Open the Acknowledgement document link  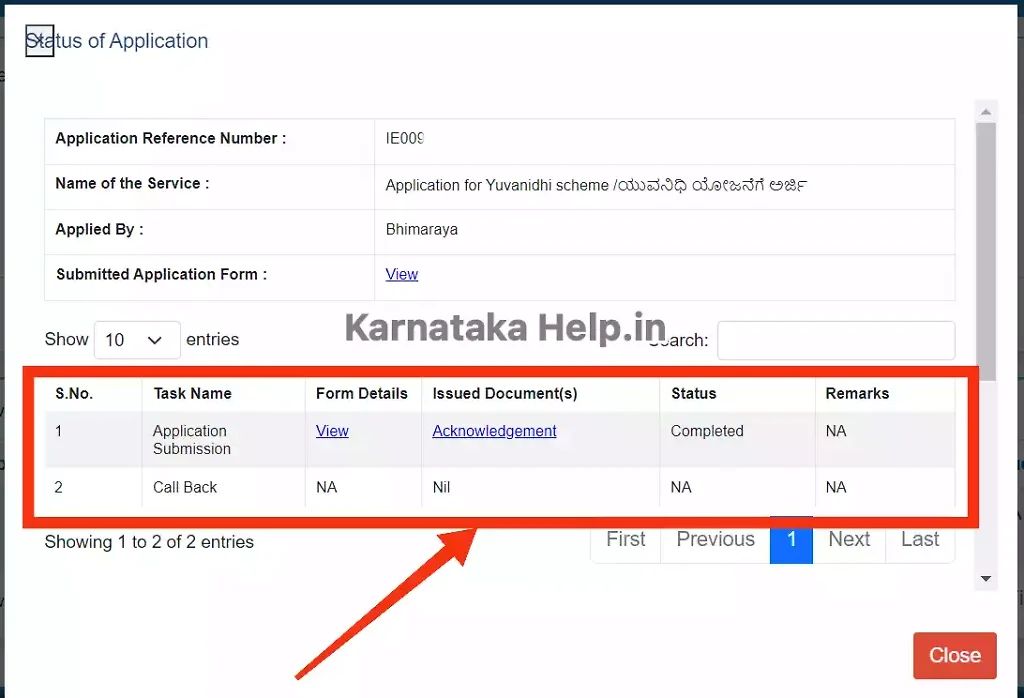tap(494, 431)
